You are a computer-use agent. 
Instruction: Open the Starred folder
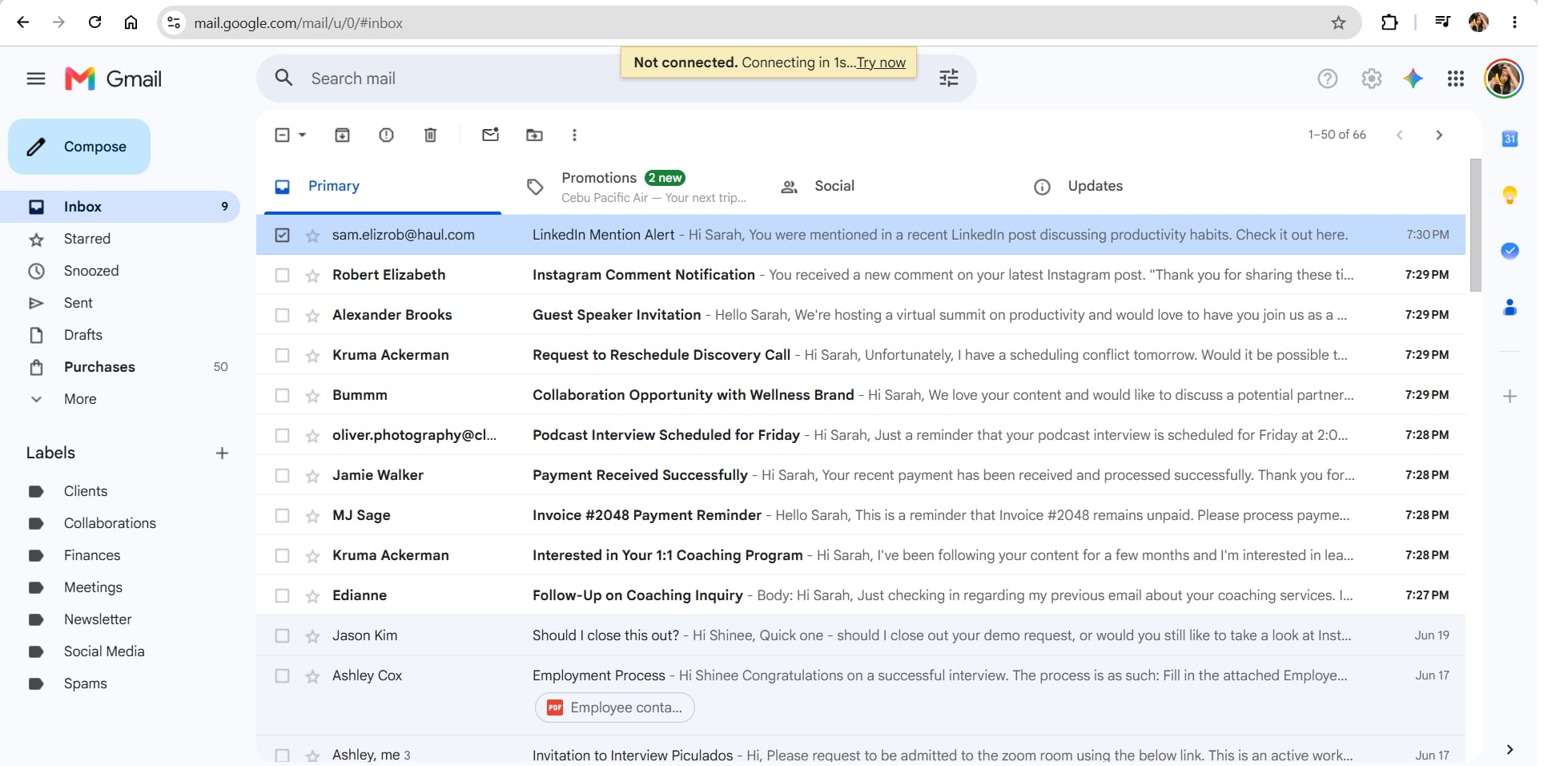pos(120,239)
